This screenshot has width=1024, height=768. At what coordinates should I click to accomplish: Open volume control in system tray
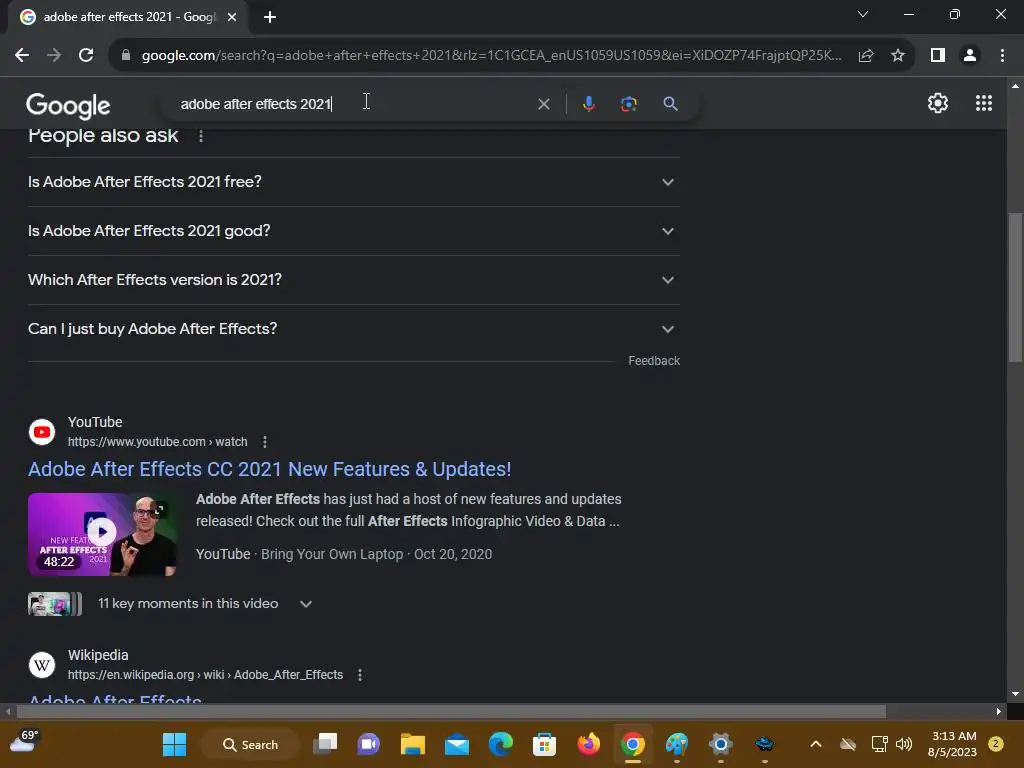[904, 744]
